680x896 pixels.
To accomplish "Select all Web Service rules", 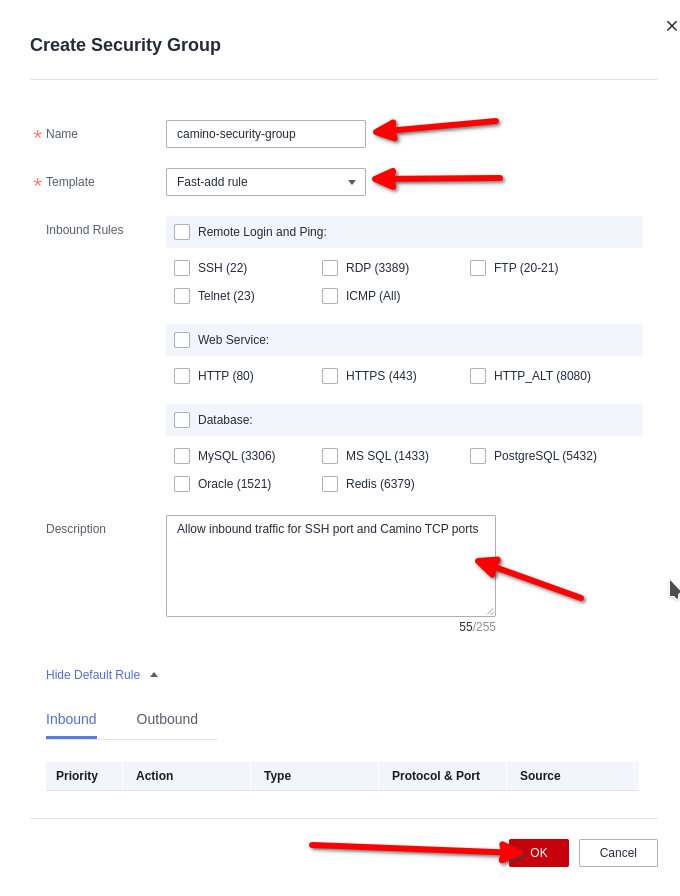I will tap(182, 340).
